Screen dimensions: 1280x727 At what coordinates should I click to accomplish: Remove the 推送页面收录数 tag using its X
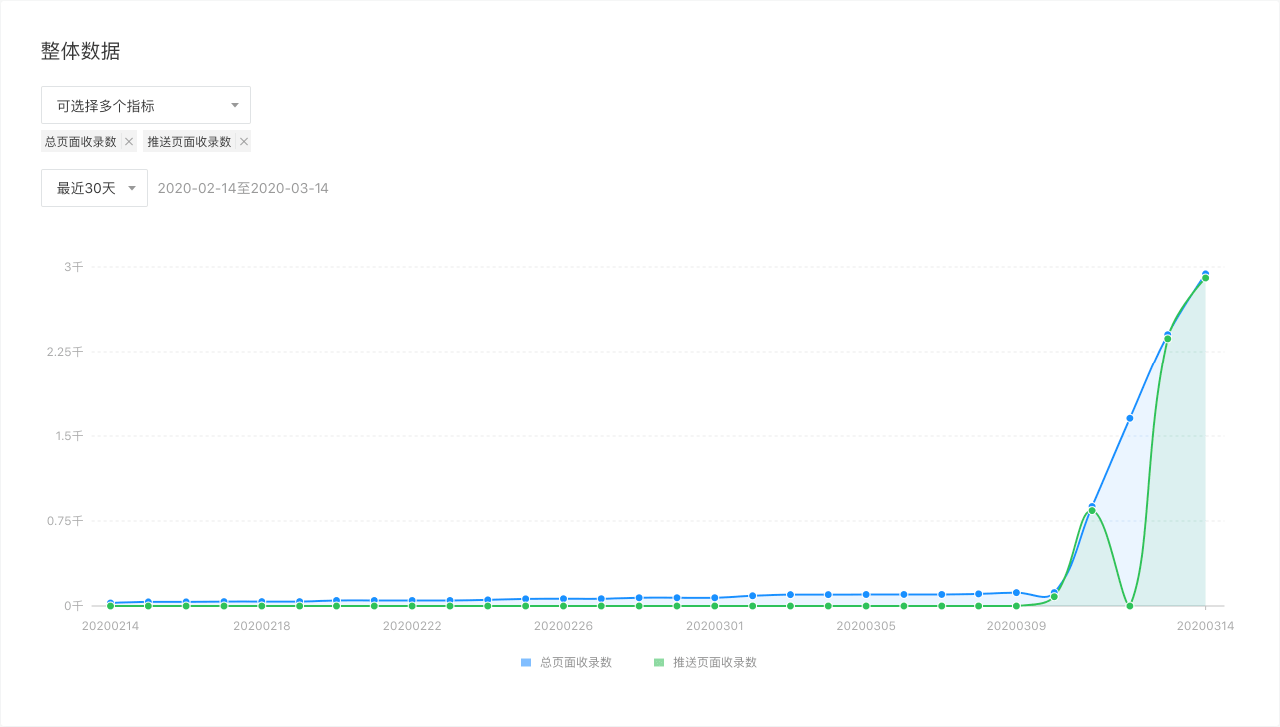[x=243, y=142]
